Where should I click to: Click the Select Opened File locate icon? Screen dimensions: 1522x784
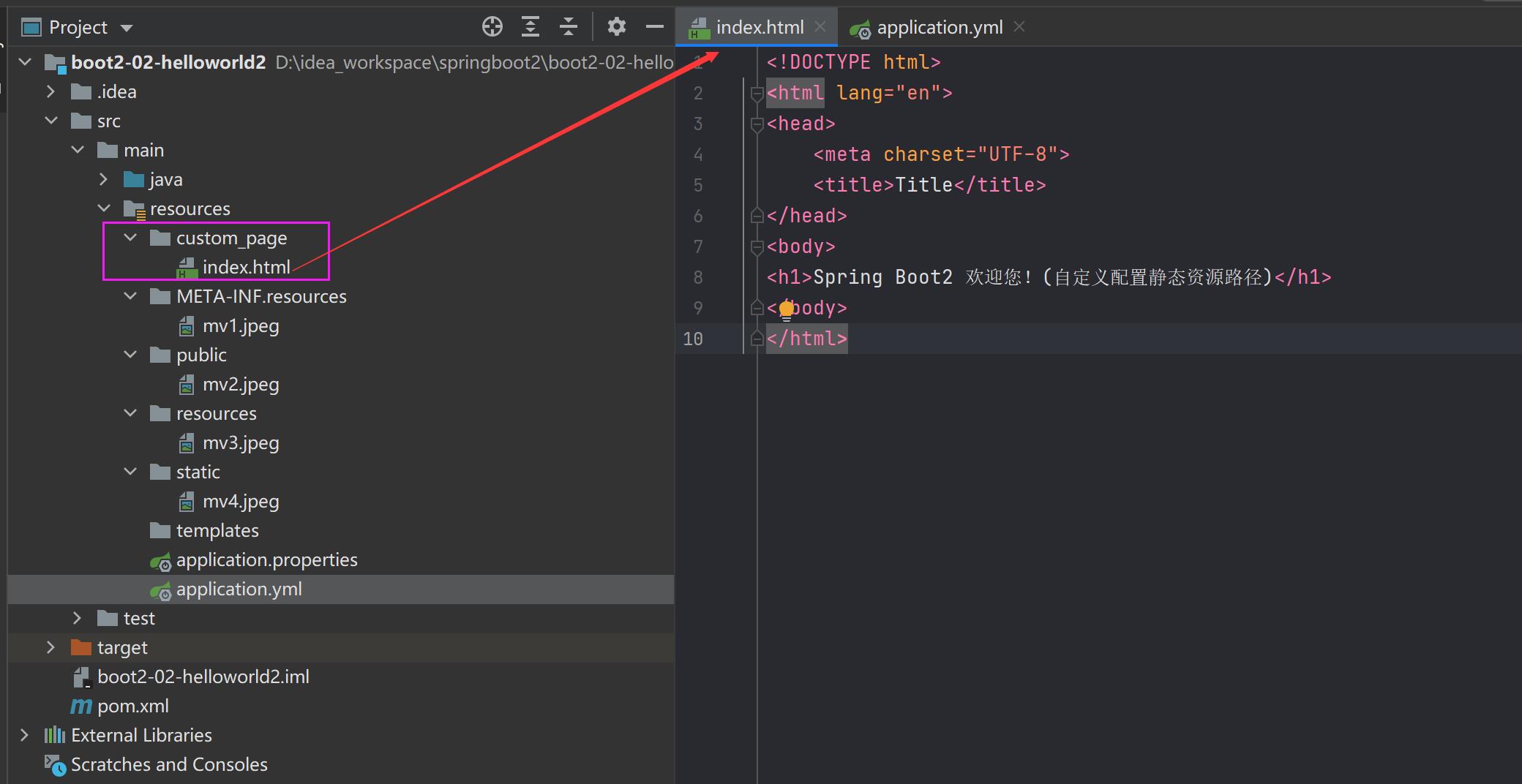[492, 27]
